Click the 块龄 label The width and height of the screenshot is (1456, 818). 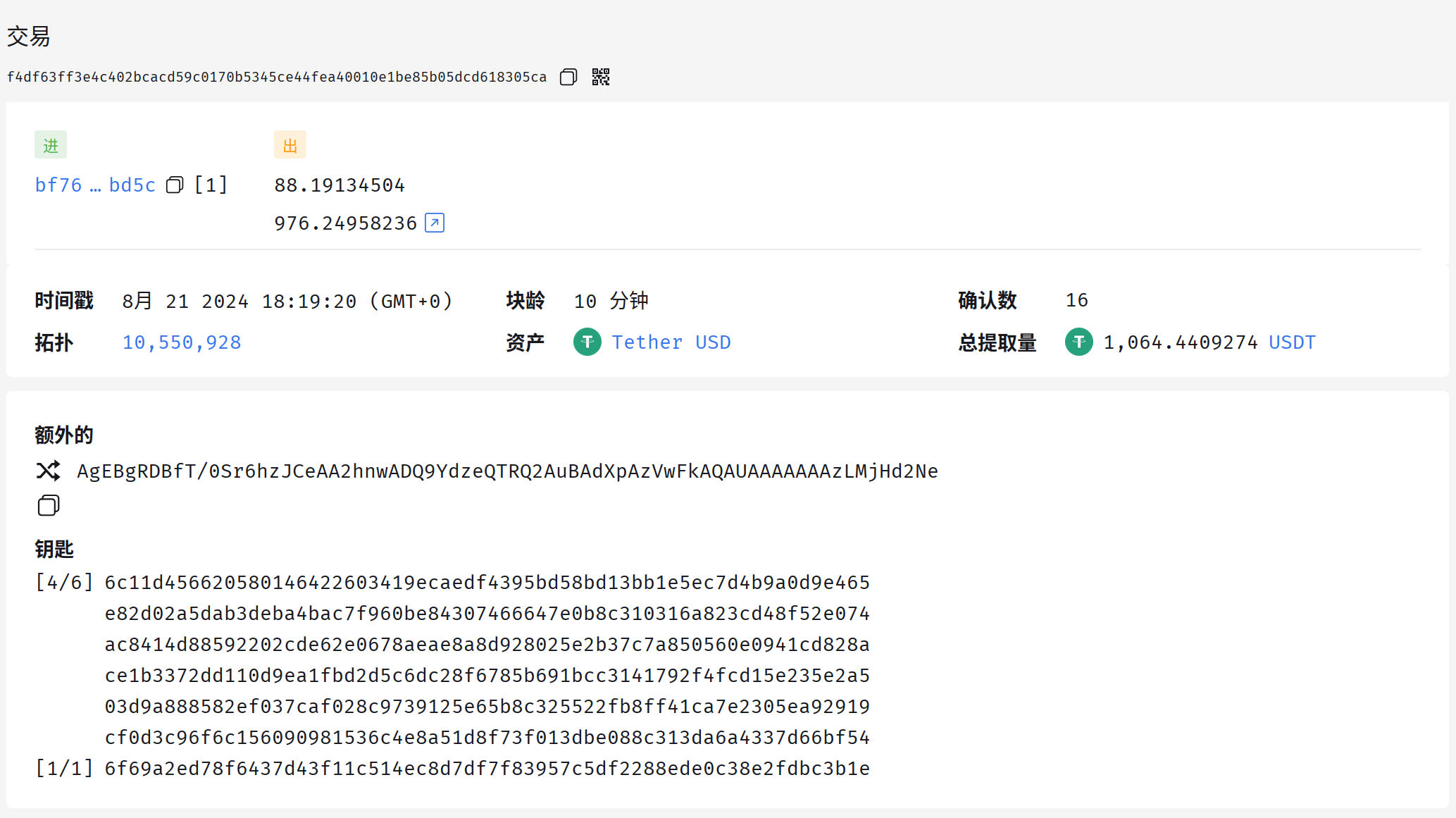525,301
